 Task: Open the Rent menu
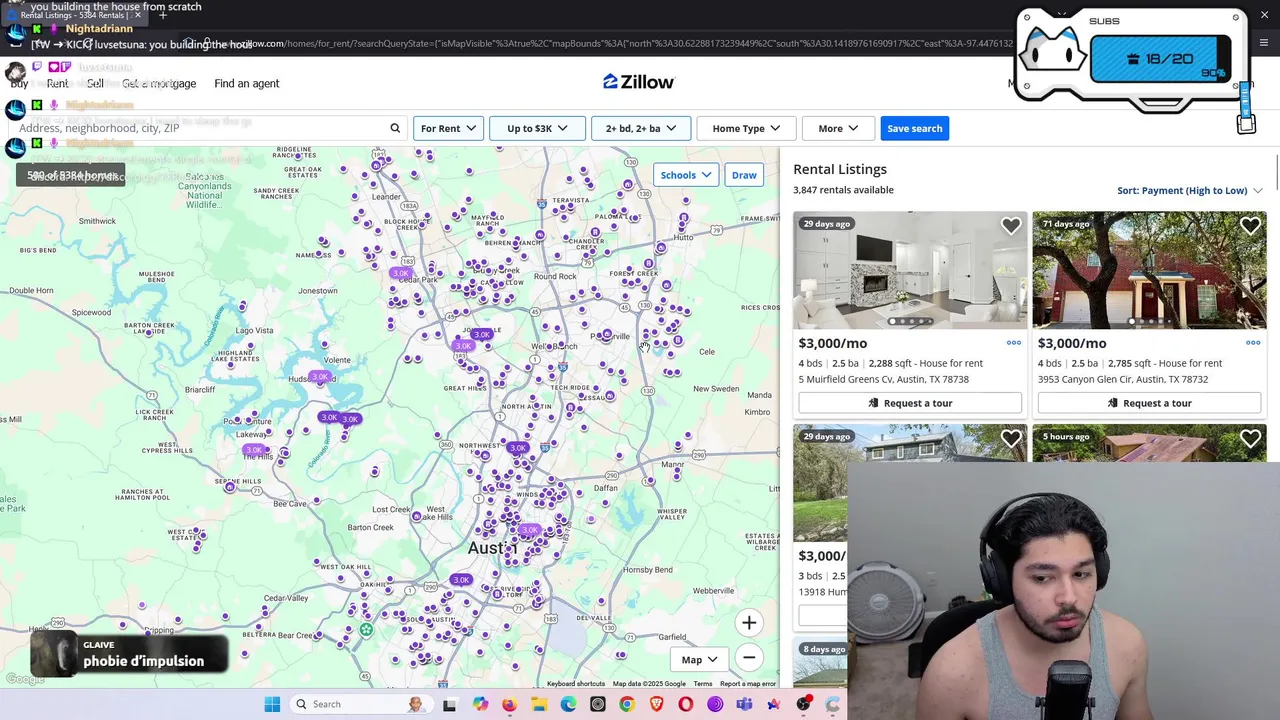click(x=57, y=83)
